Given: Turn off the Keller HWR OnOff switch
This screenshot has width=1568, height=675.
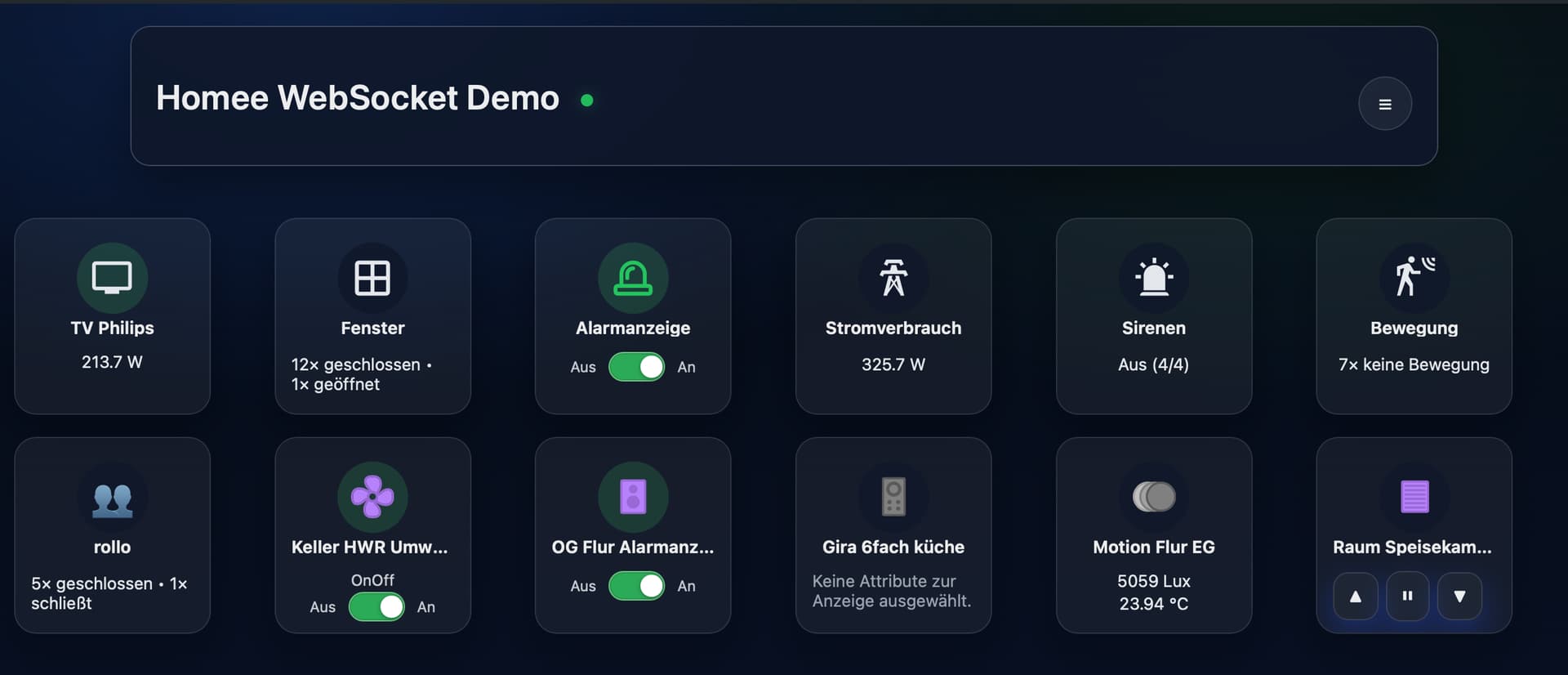Looking at the screenshot, I should point(376,607).
